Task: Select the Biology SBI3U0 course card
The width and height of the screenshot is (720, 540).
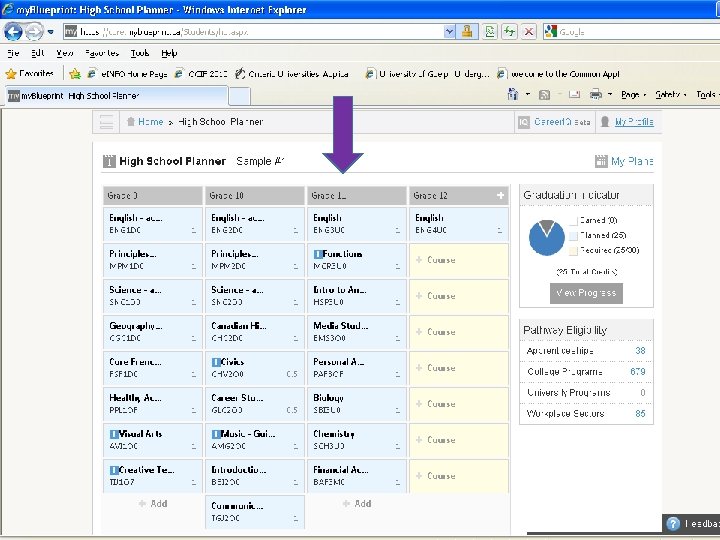Action: pos(356,404)
